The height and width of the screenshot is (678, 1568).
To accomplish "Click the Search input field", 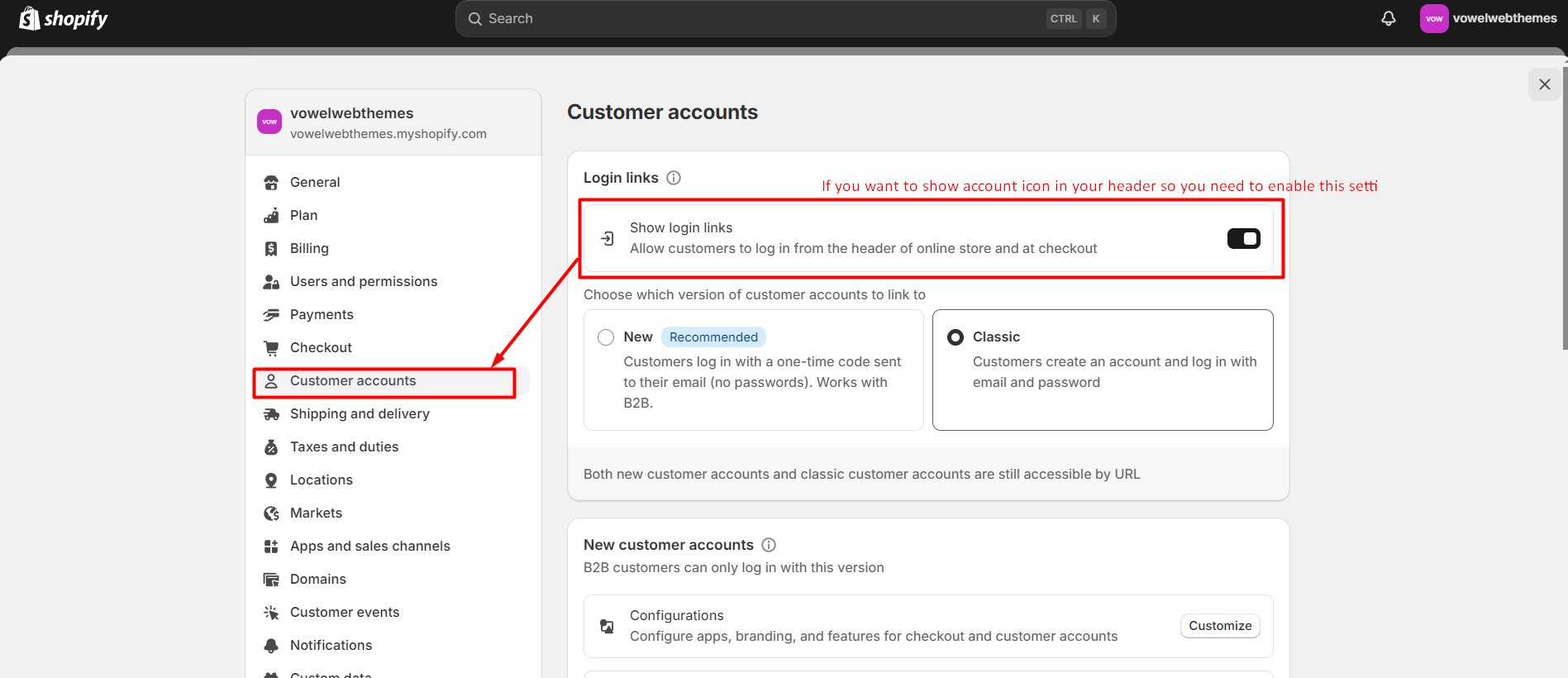I will (x=785, y=18).
